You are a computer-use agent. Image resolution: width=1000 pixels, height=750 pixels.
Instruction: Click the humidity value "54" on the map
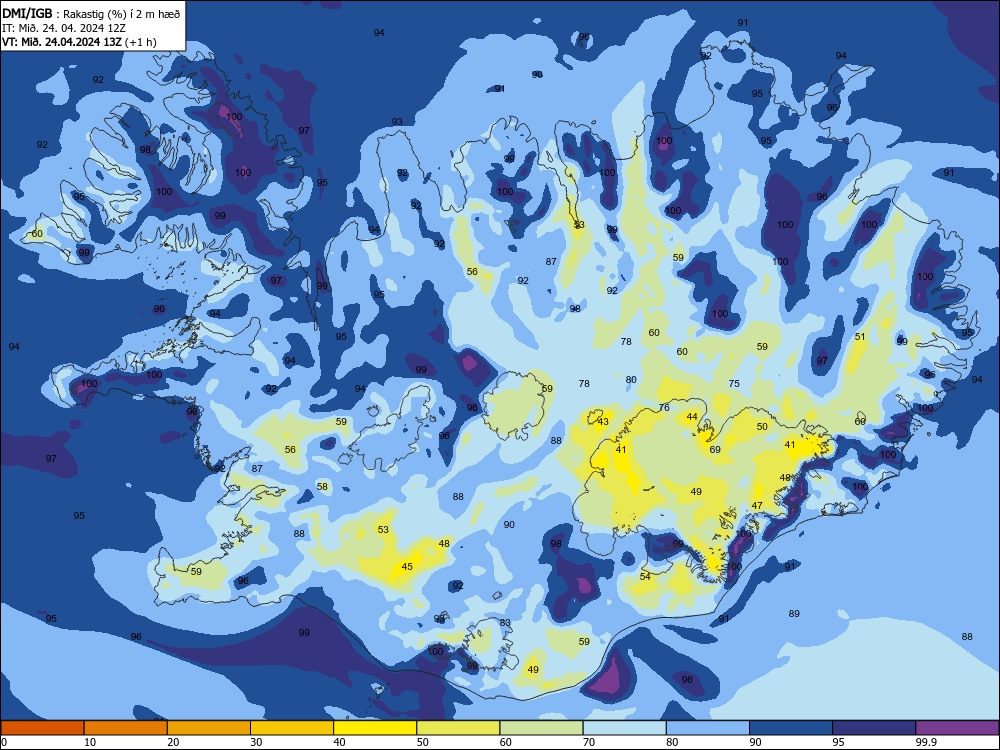click(645, 577)
